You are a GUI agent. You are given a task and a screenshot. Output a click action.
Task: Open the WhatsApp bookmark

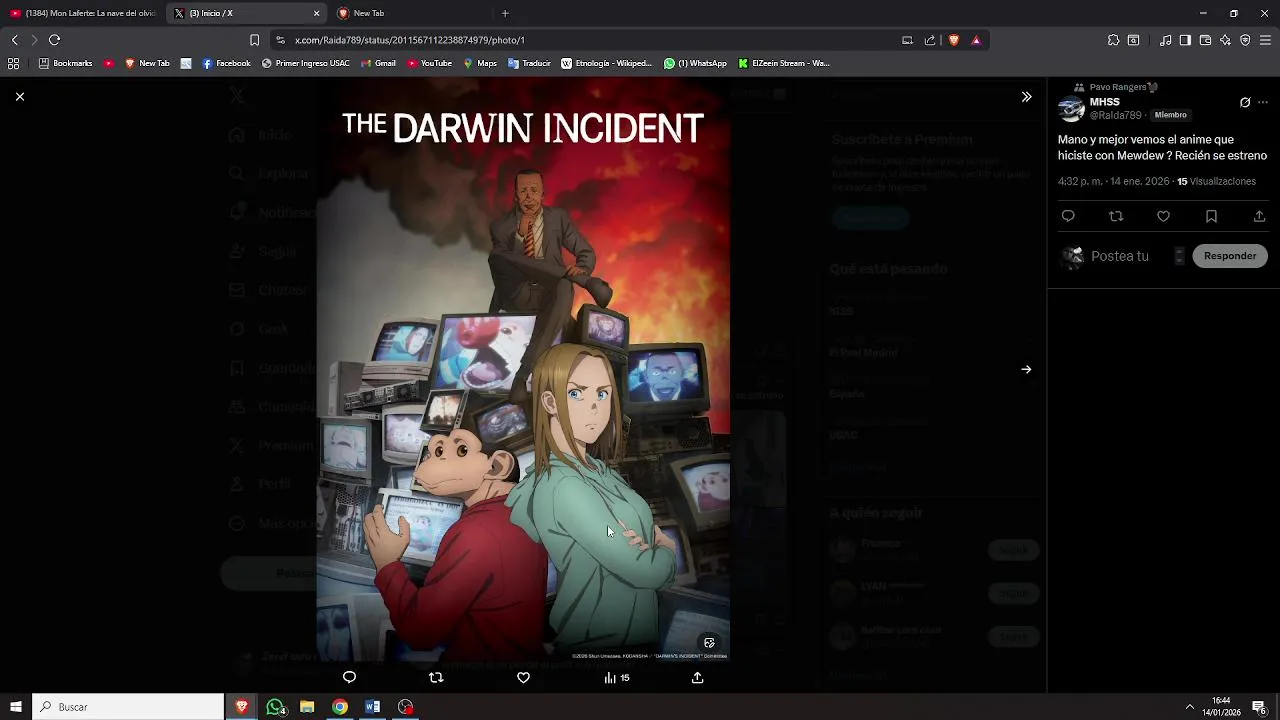pos(695,63)
